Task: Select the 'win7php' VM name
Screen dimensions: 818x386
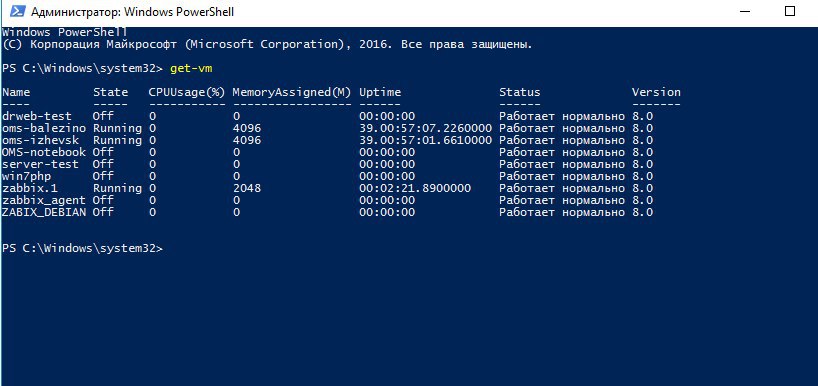Action: click(26, 176)
